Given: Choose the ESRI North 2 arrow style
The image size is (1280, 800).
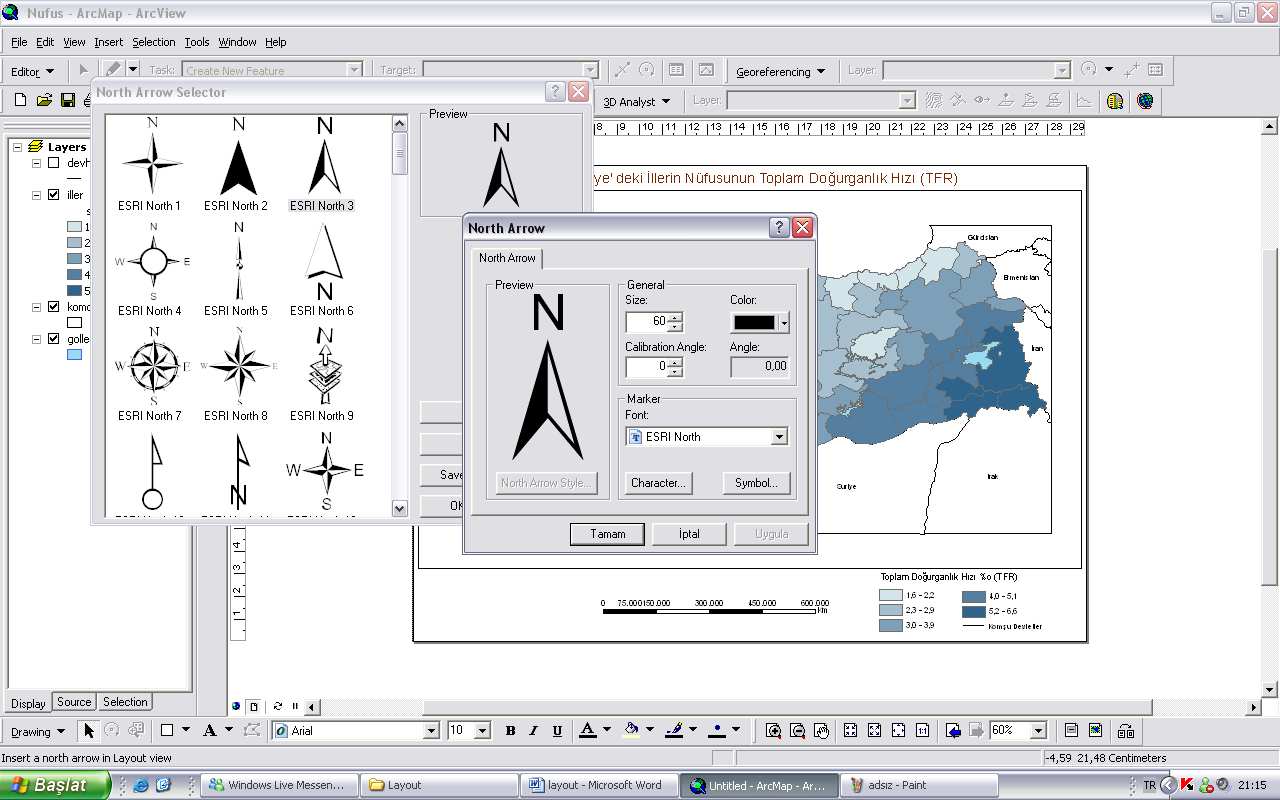Looking at the screenshot, I should 236,165.
